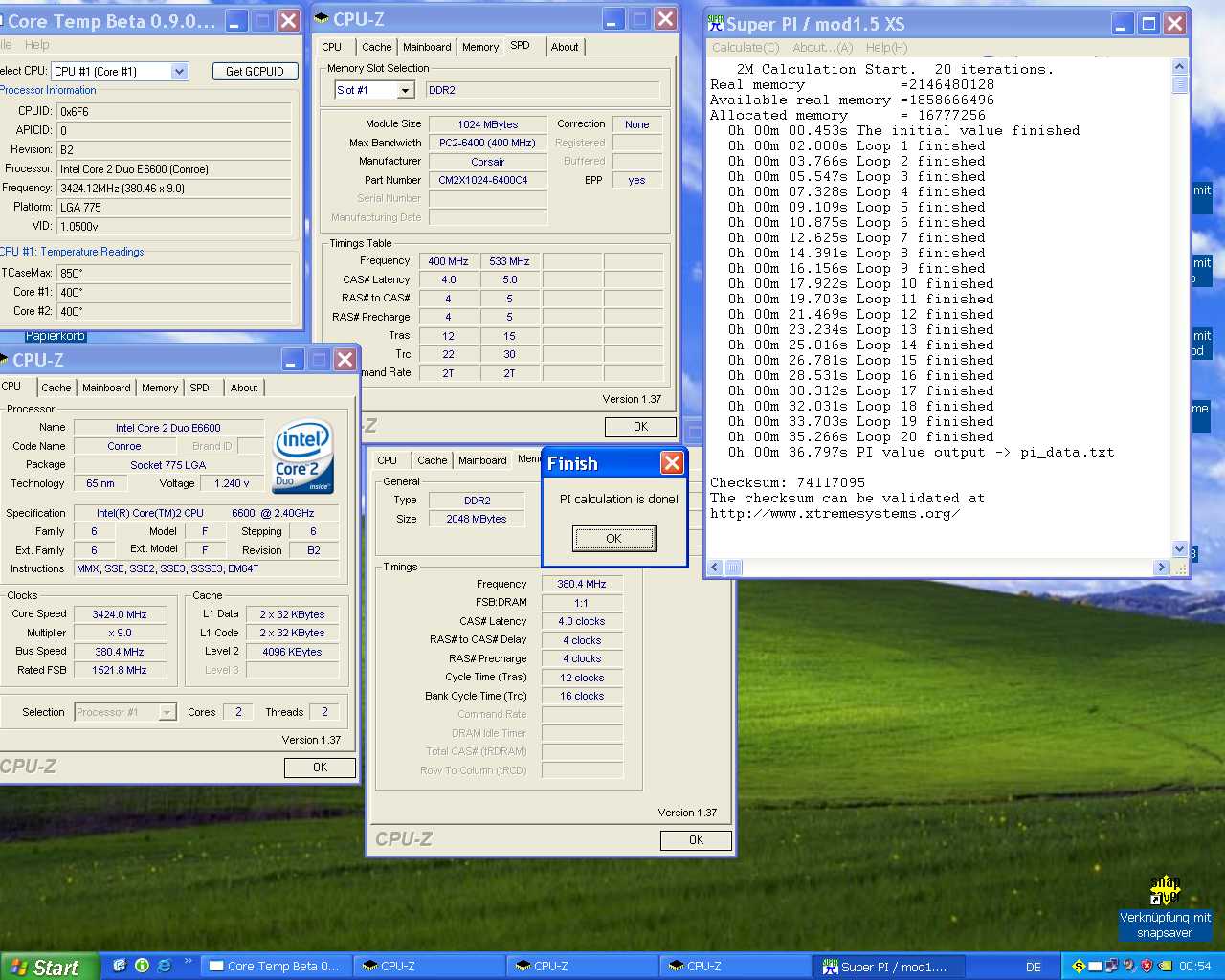Click the Intel Core 2 Duo logo
This screenshot has height=980, width=1225.
tap(302, 457)
